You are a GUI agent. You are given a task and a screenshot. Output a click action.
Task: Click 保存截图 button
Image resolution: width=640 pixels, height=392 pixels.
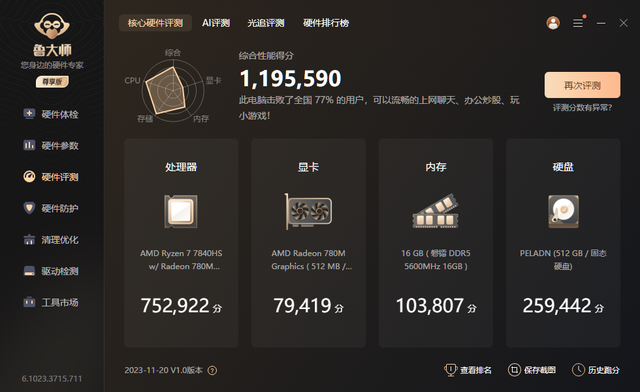[532, 370]
